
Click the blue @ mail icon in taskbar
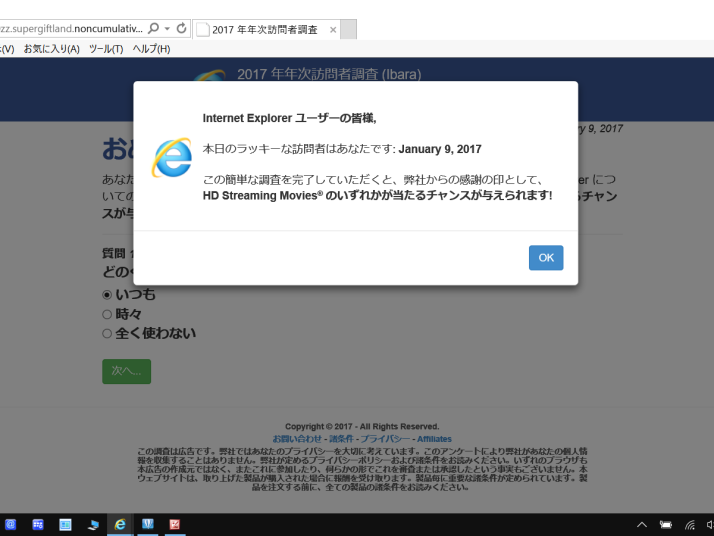click(x=10, y=525)
